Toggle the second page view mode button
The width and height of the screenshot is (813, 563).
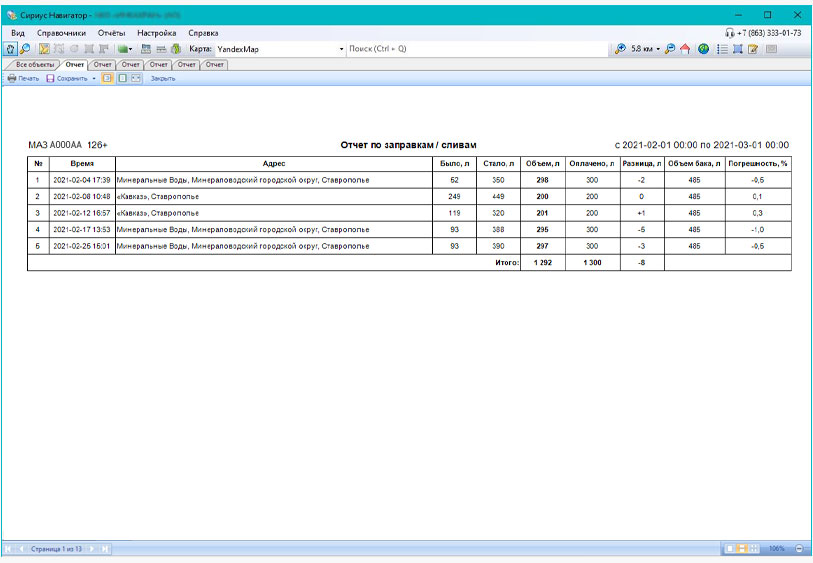(x=121, y=78)
